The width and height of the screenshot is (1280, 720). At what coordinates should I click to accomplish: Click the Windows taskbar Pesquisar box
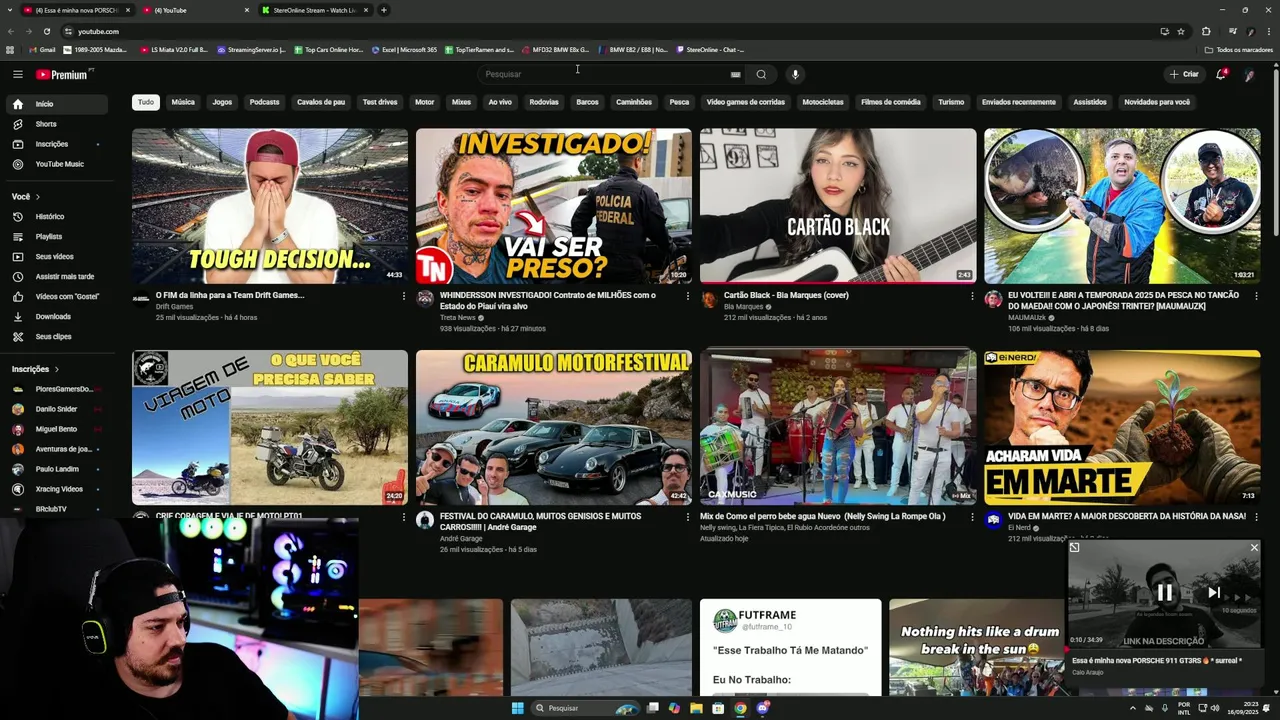click(585, 708)
